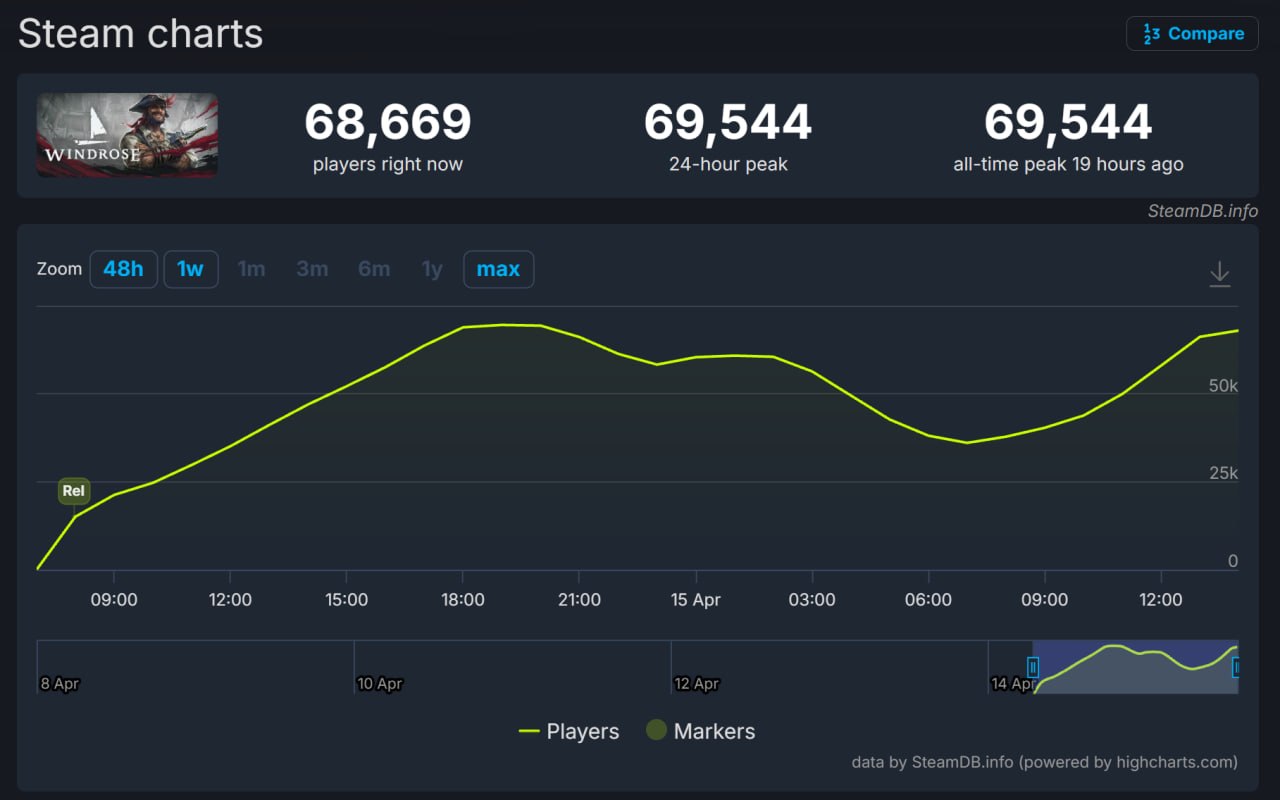1280x800 pixels.
Task: Click the left navigator range handle
Action: pos(1033,667)
